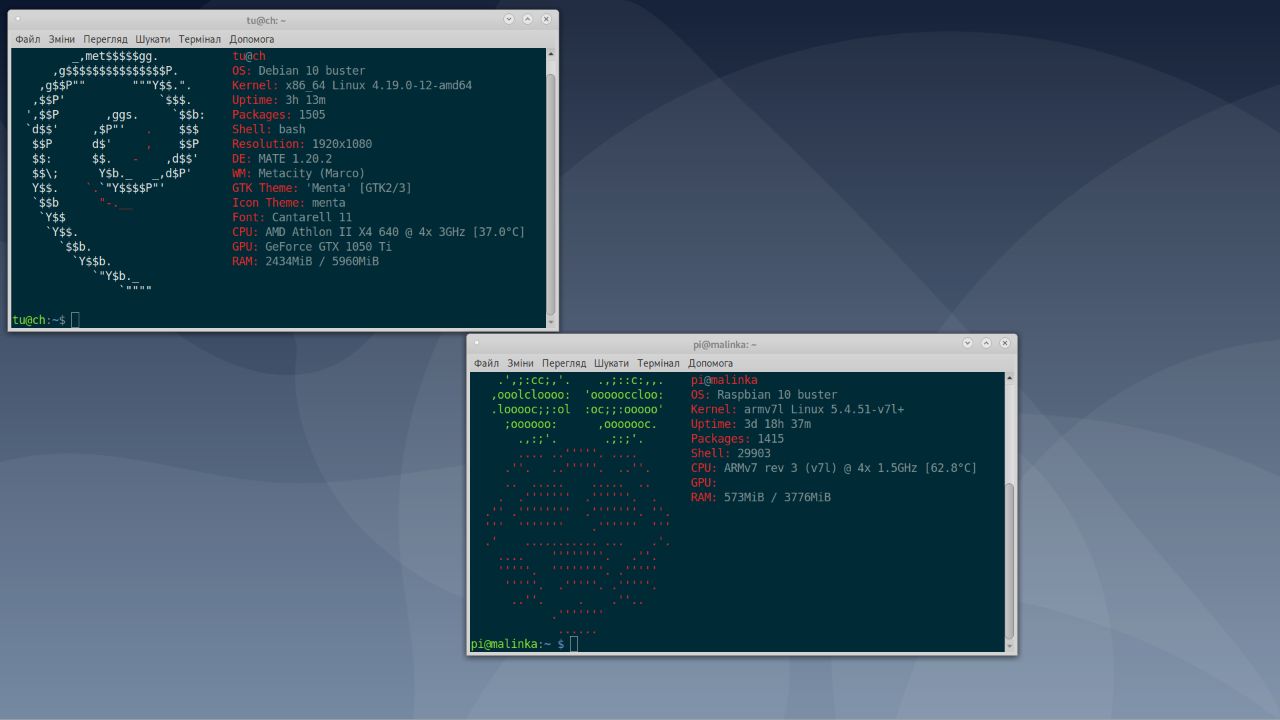Image resolution: width=1280 pixels, height=720 pixels.
Task: Minimize the tu@ch terminal window
Action: 509,19
